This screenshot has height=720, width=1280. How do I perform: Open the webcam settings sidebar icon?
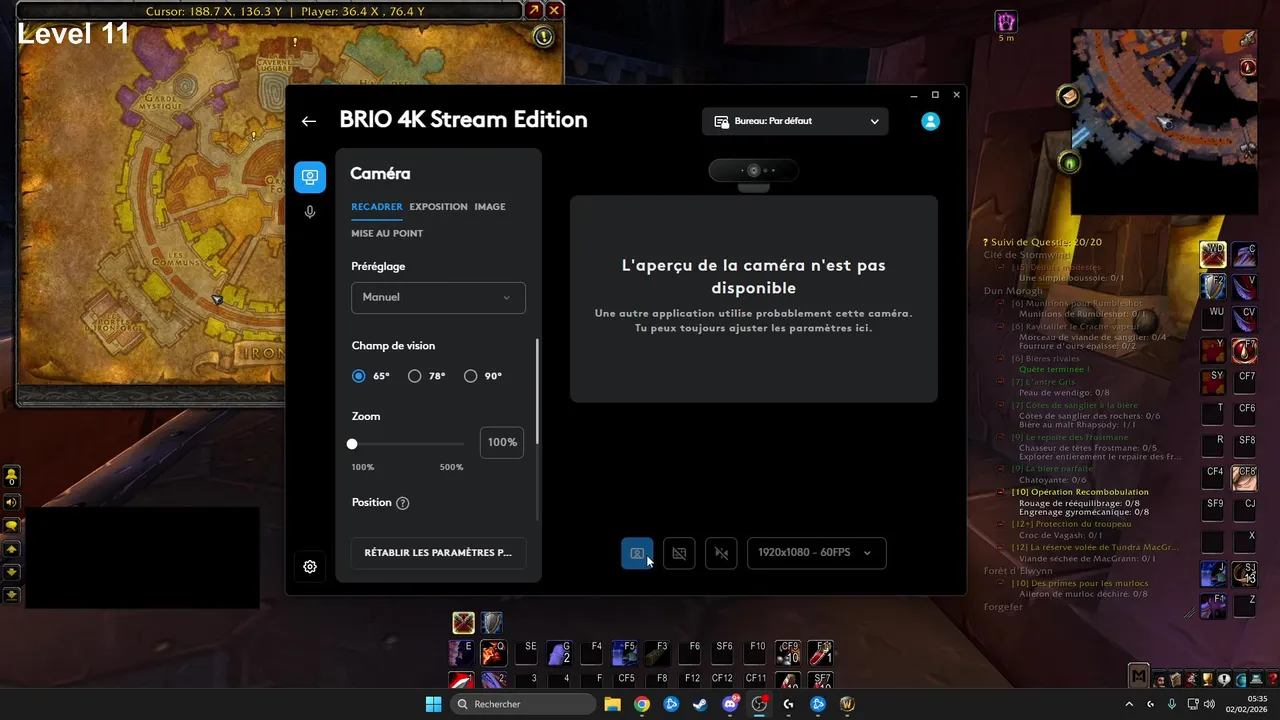click(x=310, y=177)
